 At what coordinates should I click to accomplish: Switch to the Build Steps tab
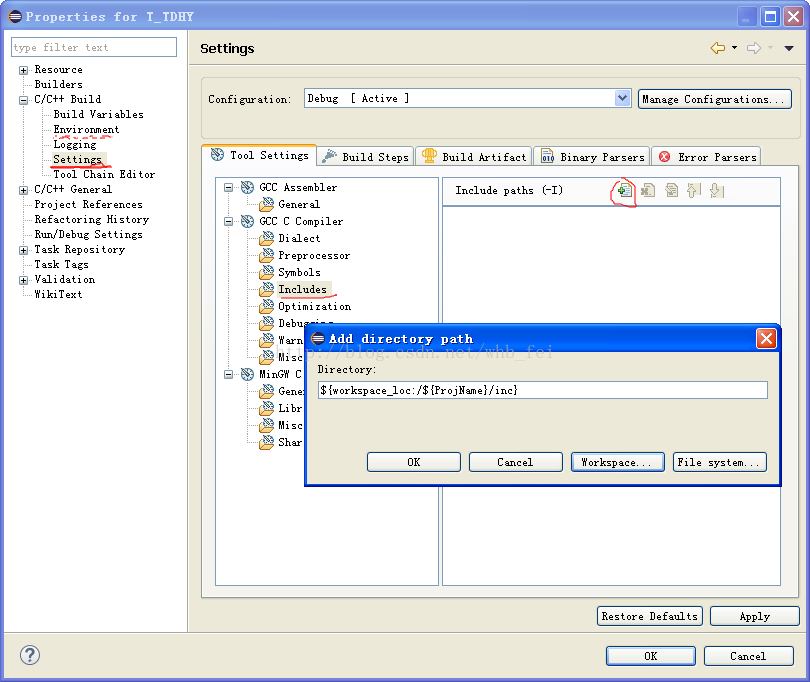pos(366,156)
